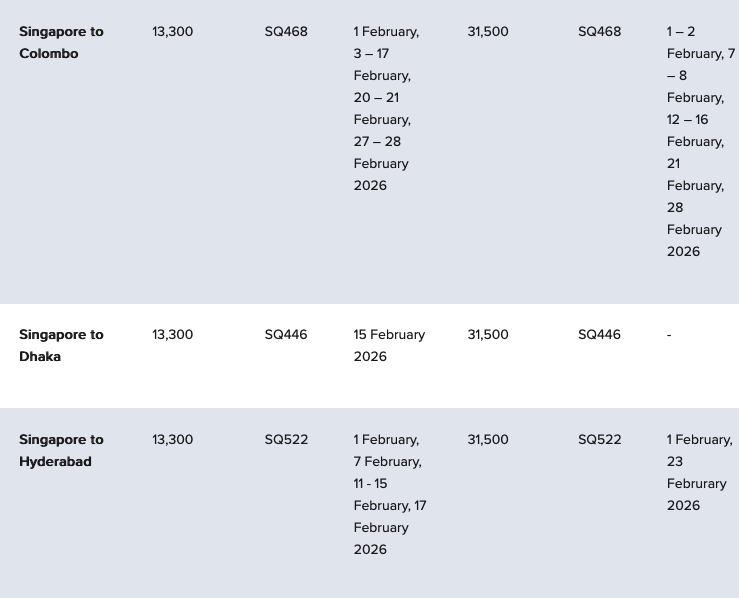Click Colombo dates starting '1 February, 3 – 17'
This screenshot has height=598, width=739.
pyautogui.click(x=385, y=108)
